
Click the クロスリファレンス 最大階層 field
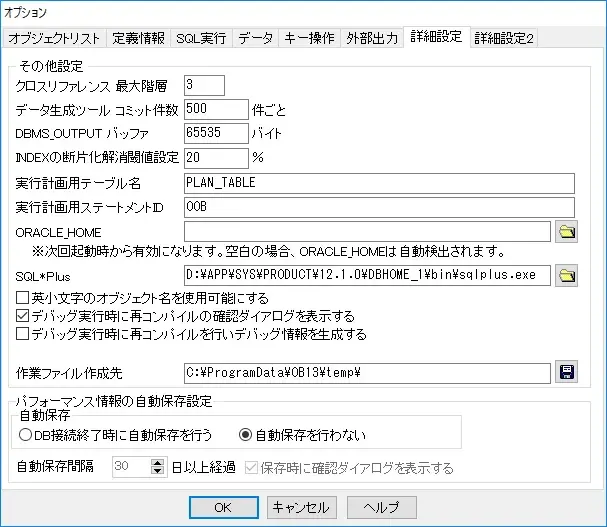pyautogui.click(x=205, y=85)
